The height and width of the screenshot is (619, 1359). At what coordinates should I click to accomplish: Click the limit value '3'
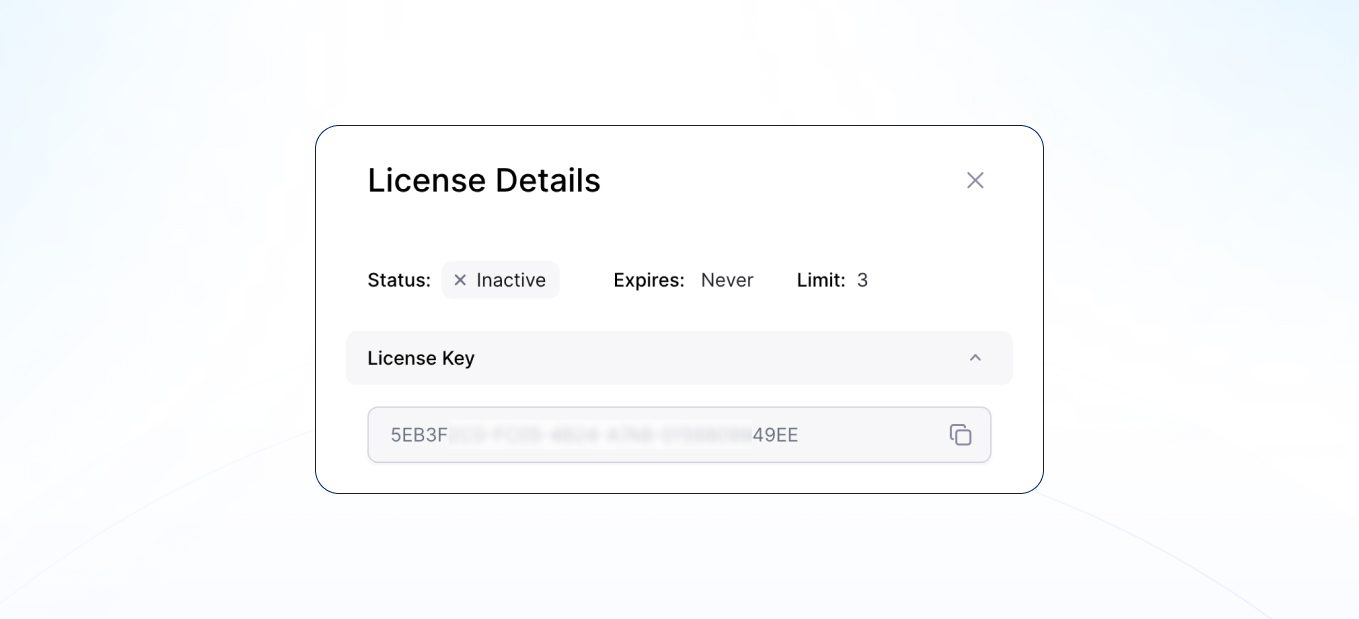[862, 280]
